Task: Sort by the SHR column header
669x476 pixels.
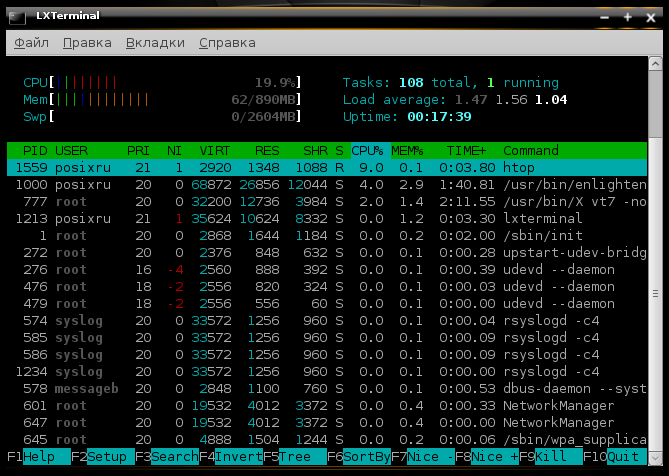Action: [315, 151]
